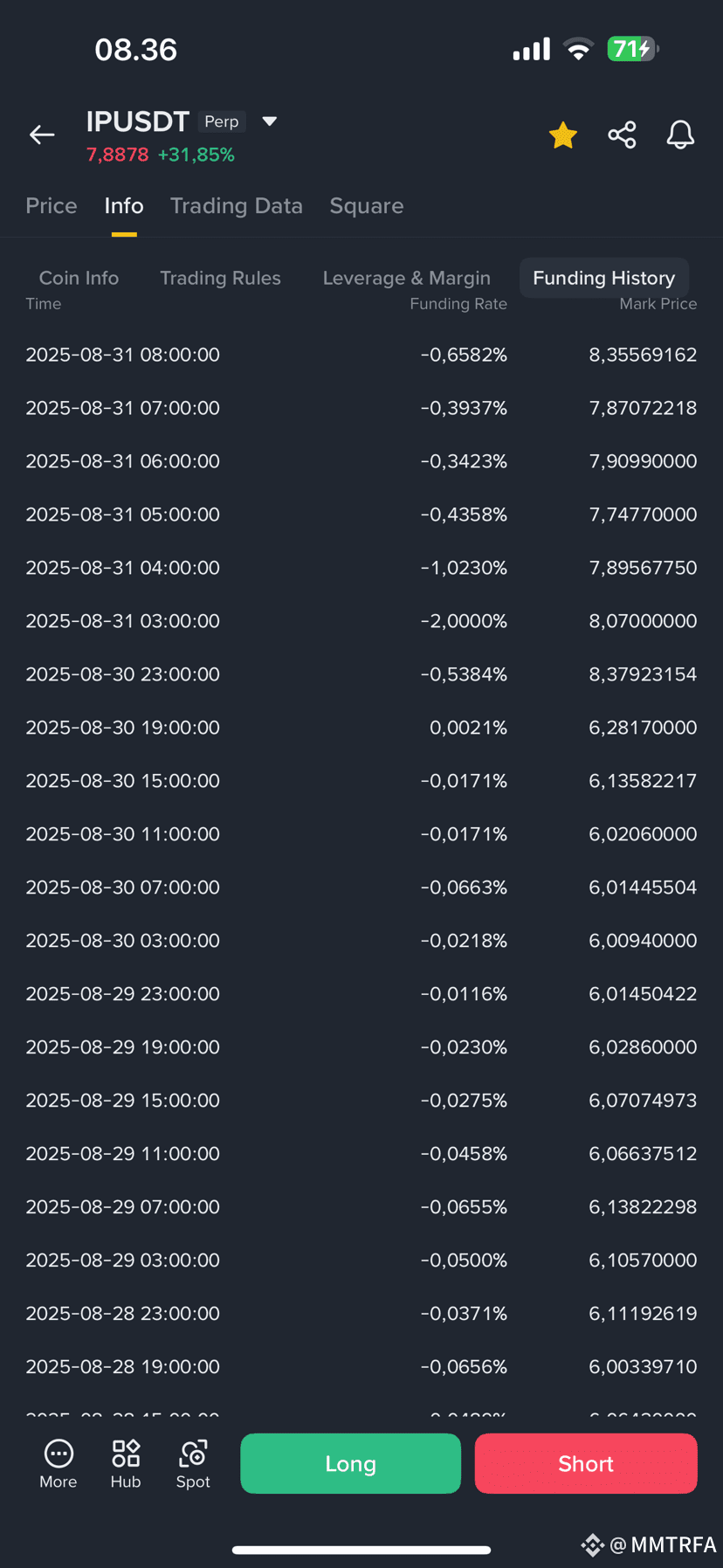Open the share icon
723x1568 pixels.
click(622, 135)
